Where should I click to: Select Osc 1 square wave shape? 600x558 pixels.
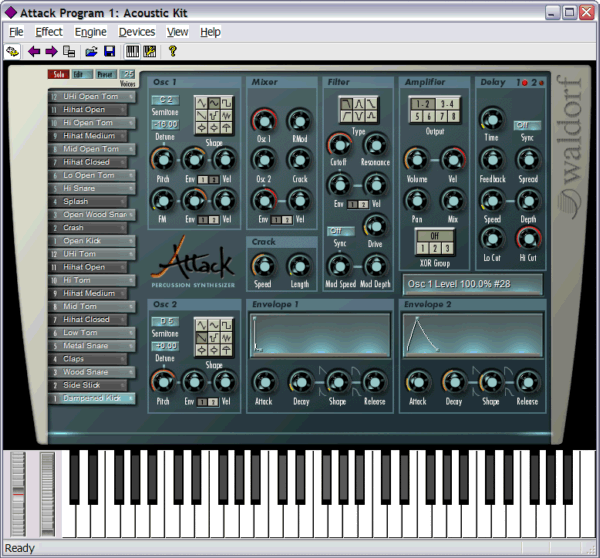tap(226, 103)
